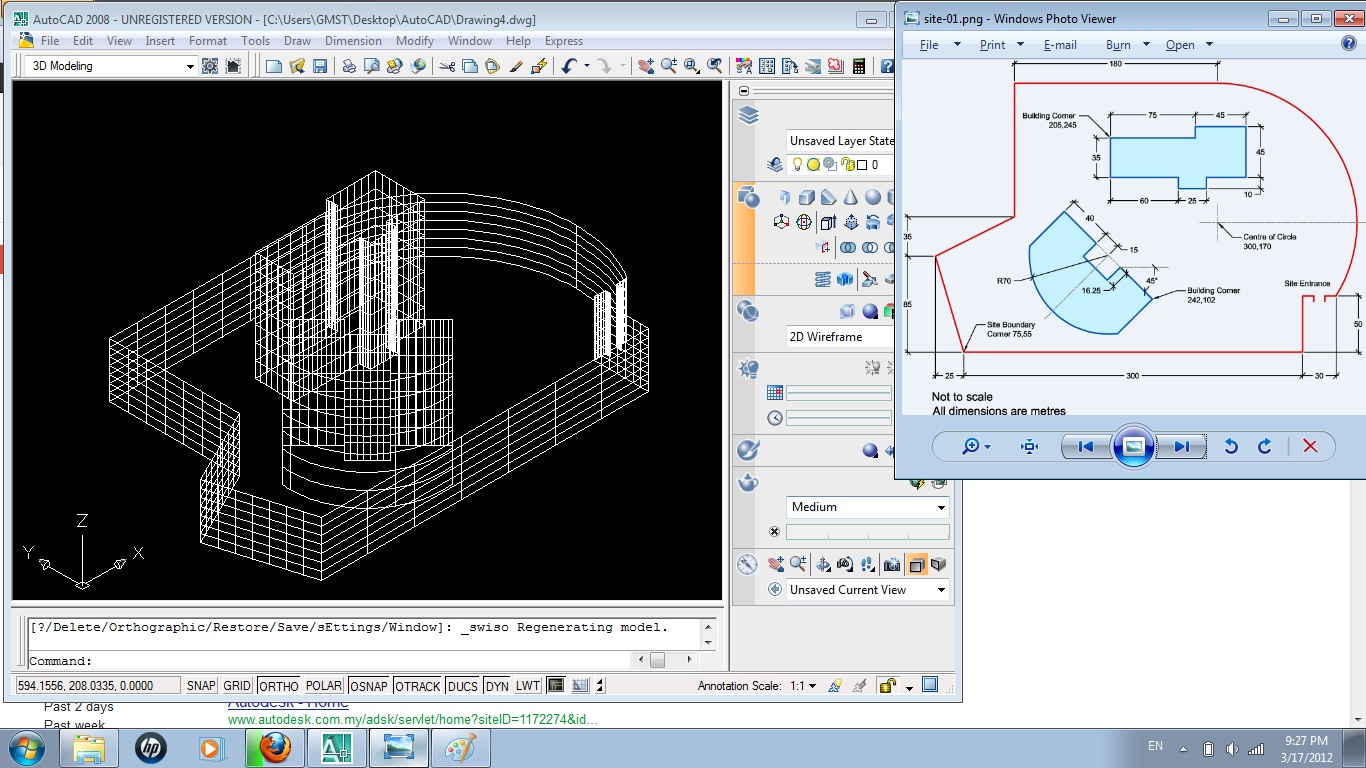Select the Sphere primitive tool
The height and width of the screenshot is (768, 1366).
click(873, 198)
